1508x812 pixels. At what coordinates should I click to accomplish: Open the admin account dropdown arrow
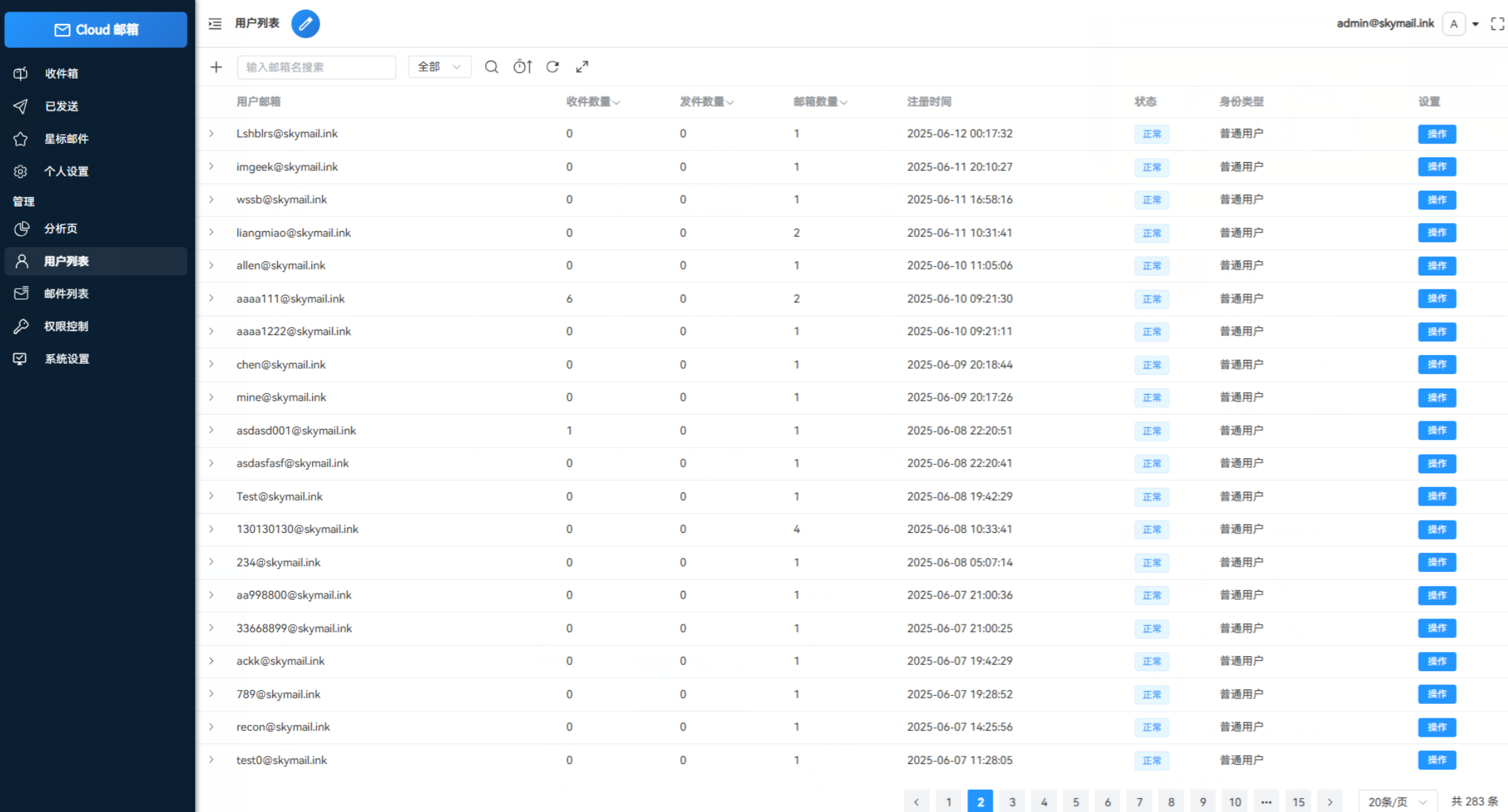tap(1476, 24)
